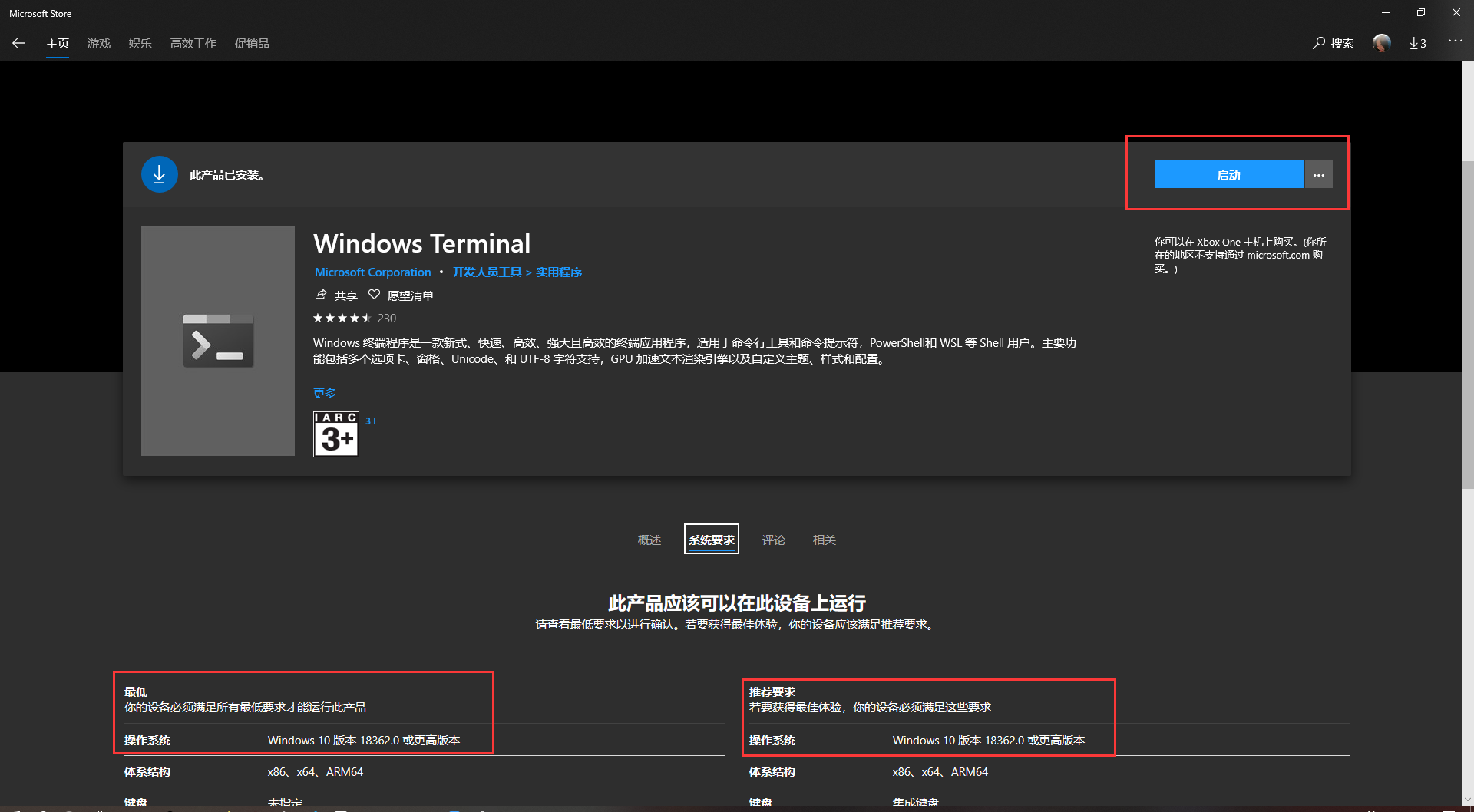This screenshot has width=1474, height=812.
Task: Click the back arrow in Microsoft Store
Action: pos(18,43)
